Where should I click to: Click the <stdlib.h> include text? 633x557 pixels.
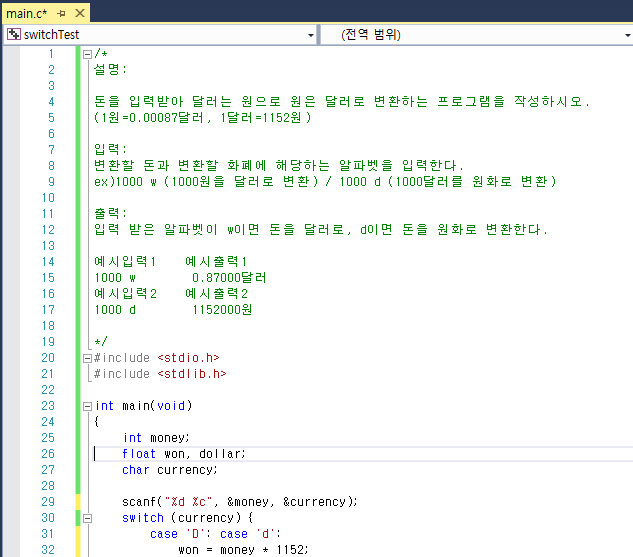191,373
